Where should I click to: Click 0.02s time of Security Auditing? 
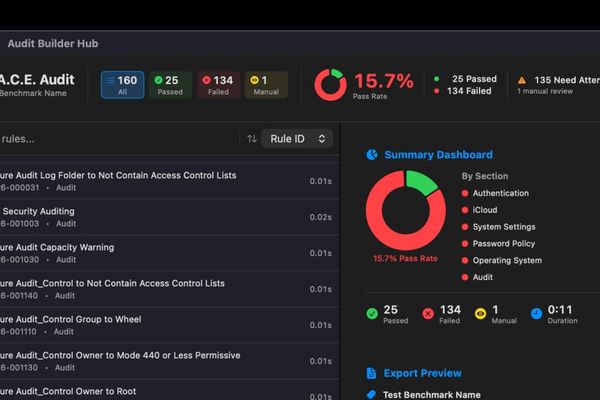[321, 217]
